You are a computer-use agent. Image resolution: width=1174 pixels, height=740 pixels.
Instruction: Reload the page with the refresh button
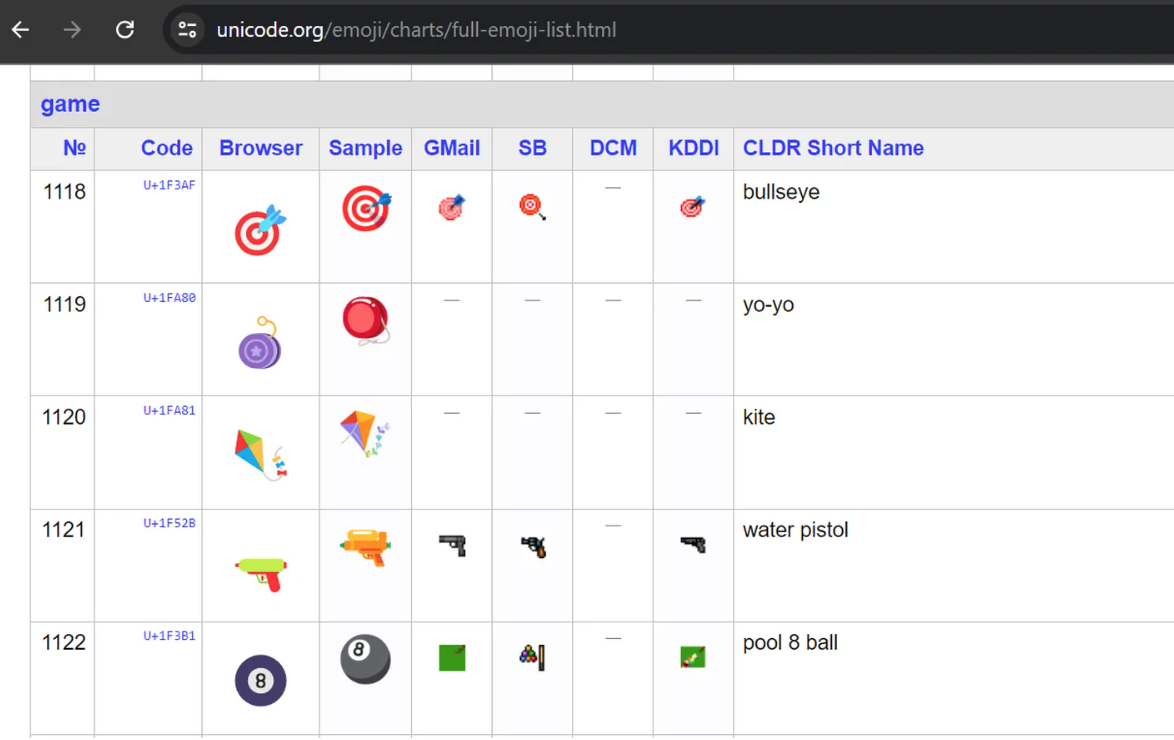[125, 30]
